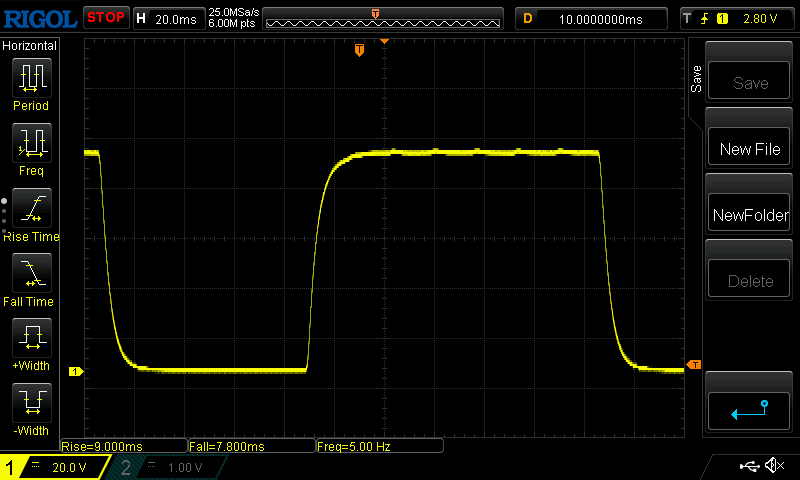Click the USB connection status icon
Viewport: 800px width, 480px height.
pyautogui.click(x=749, y=466)
